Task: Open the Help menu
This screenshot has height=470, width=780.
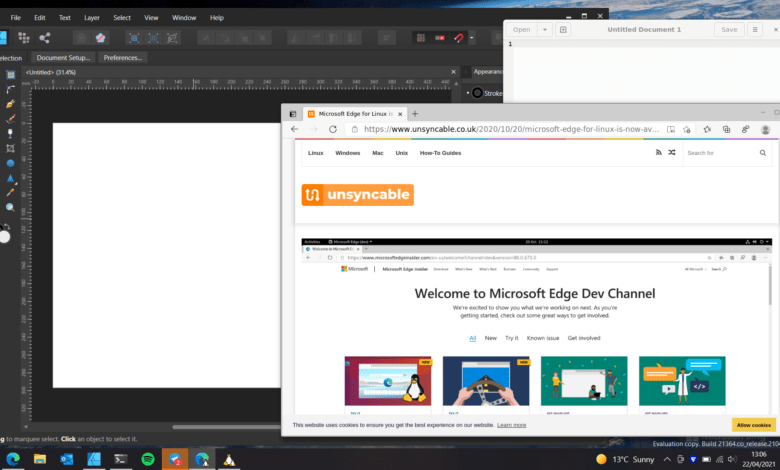Action: point(217,17)
